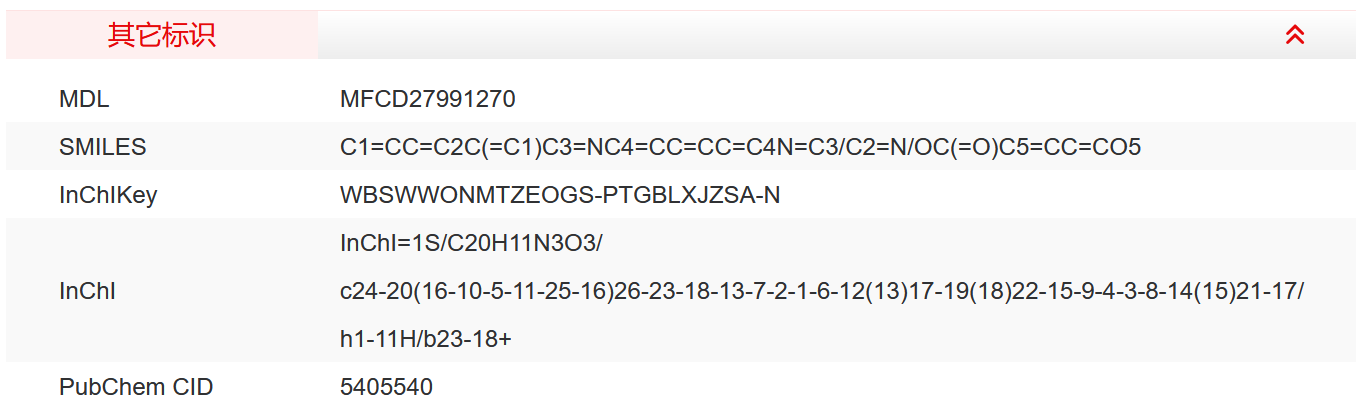
Task: Open the PubChem CID 5405540 value
Action: (386, 387)
